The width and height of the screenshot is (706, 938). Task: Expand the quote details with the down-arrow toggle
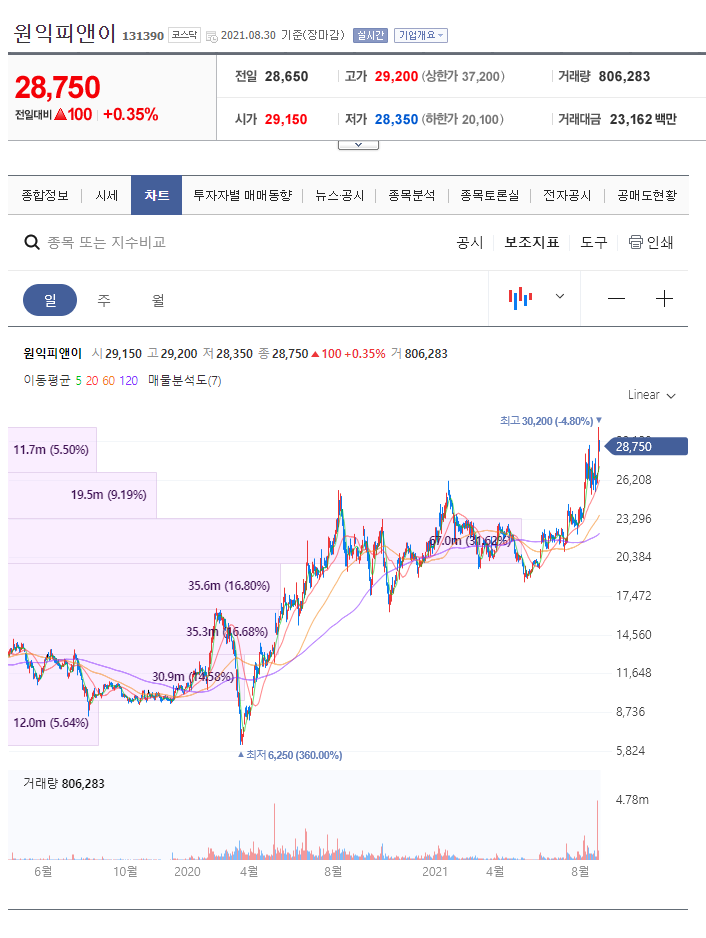pos(358,145)
